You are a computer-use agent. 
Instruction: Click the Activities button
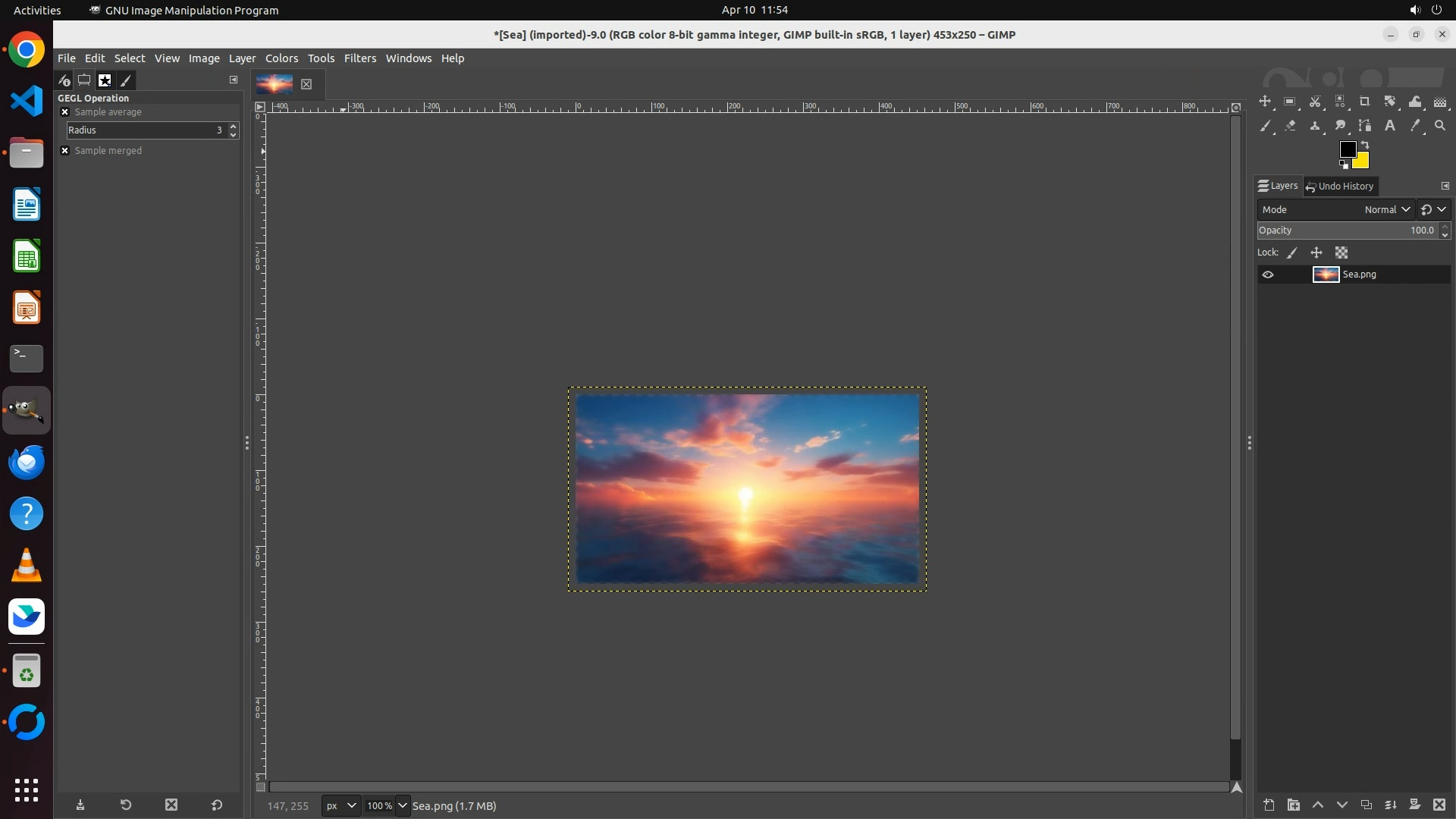tap(37, 10)
